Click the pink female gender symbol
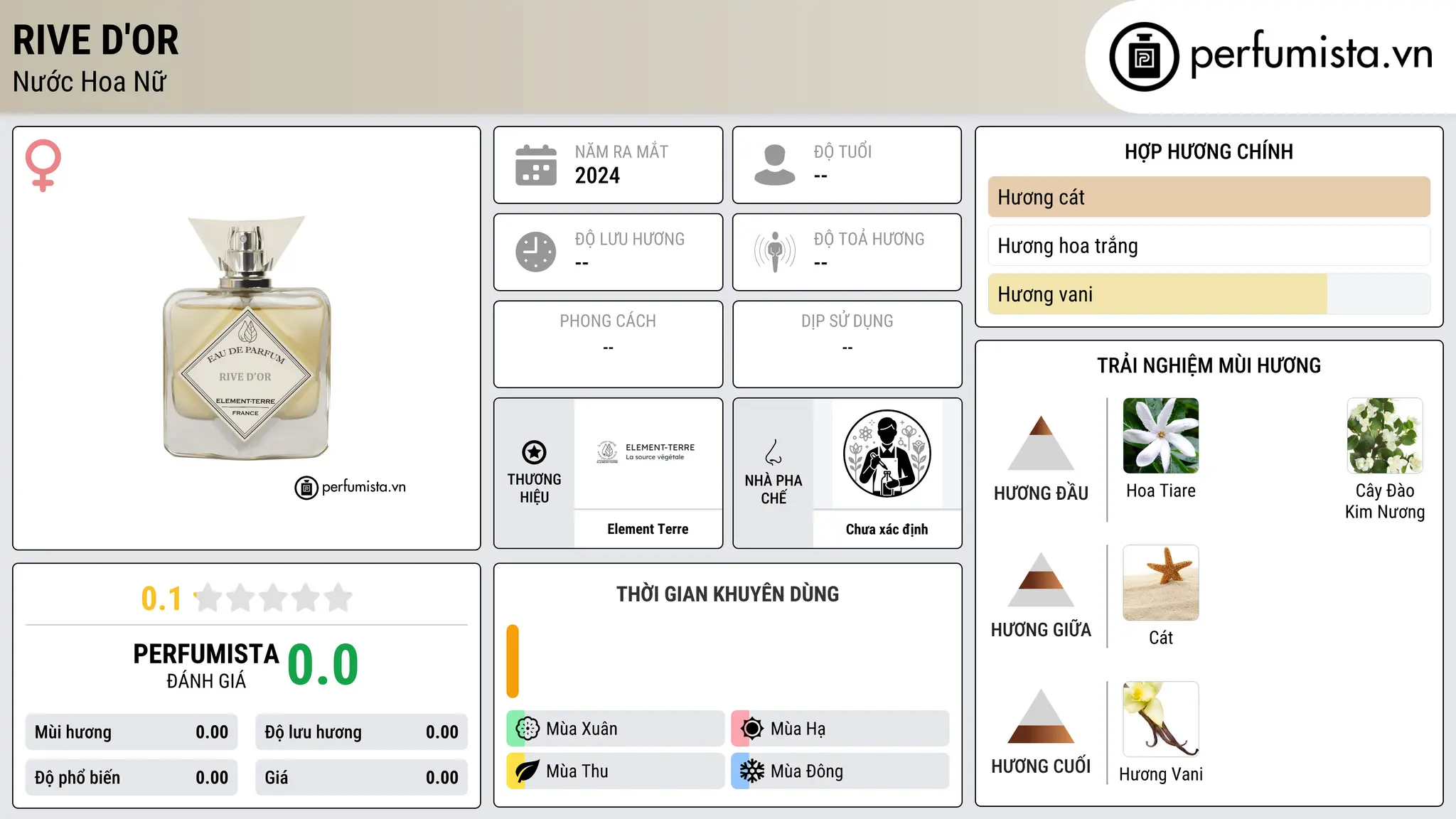The image size is (1456, 819). (43, 166)
